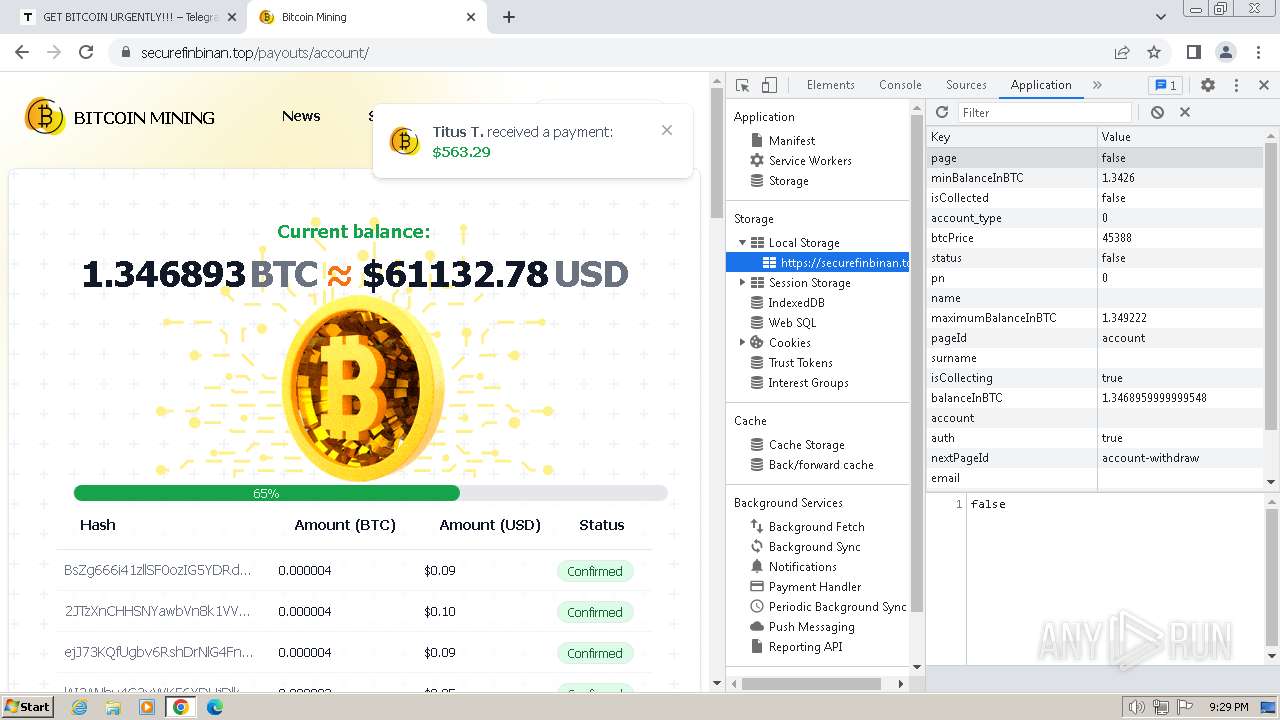Open File Explorer from taskbar

113,707
